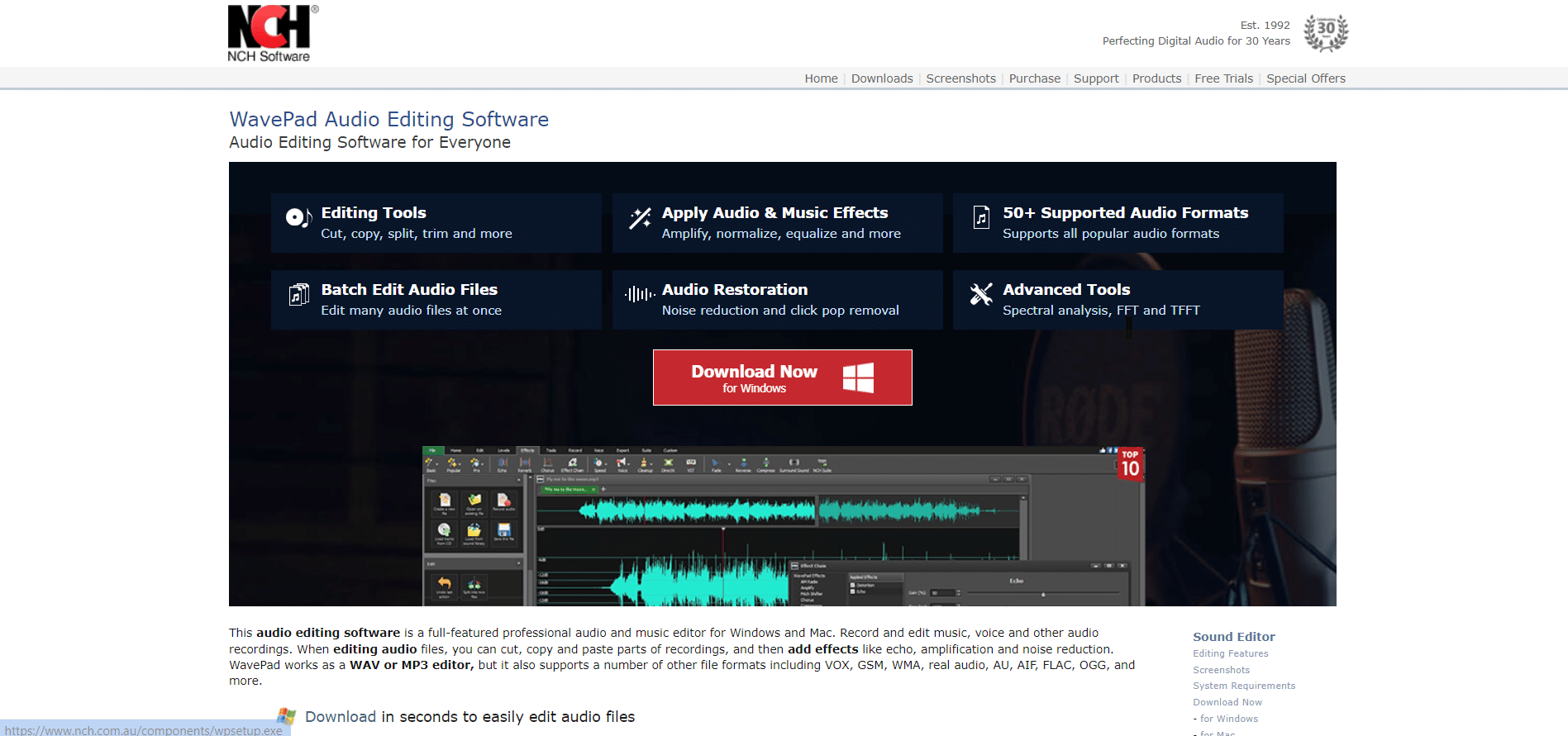
Task: Click the Advanced Tools wrench icon
Action: (x=981, y=294)
